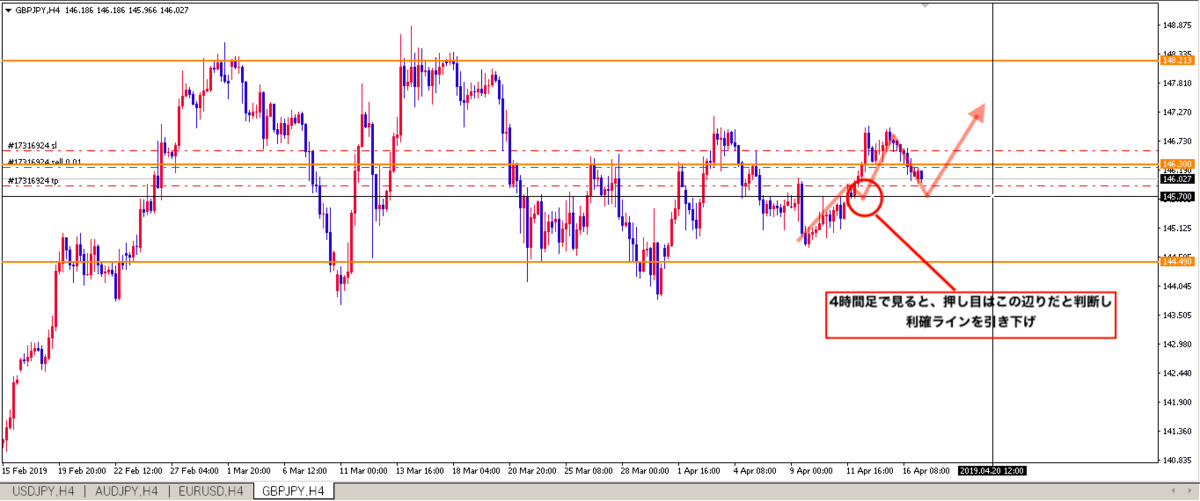Click the 145.125 price scale value
The width and height of the screenshot is (1200, 501).
click(1175, 229)
